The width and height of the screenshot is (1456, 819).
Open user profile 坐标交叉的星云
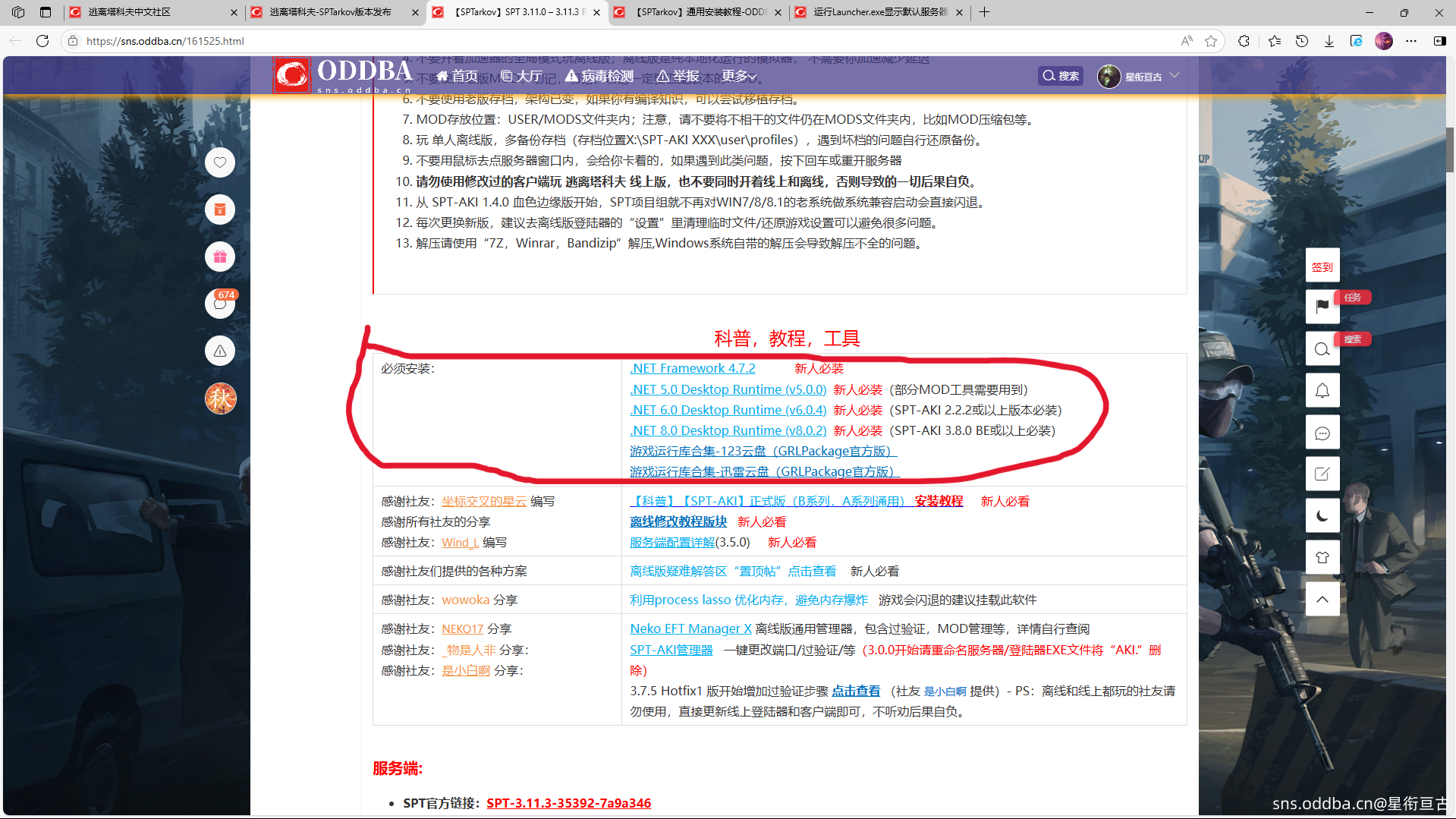point(484,501)
